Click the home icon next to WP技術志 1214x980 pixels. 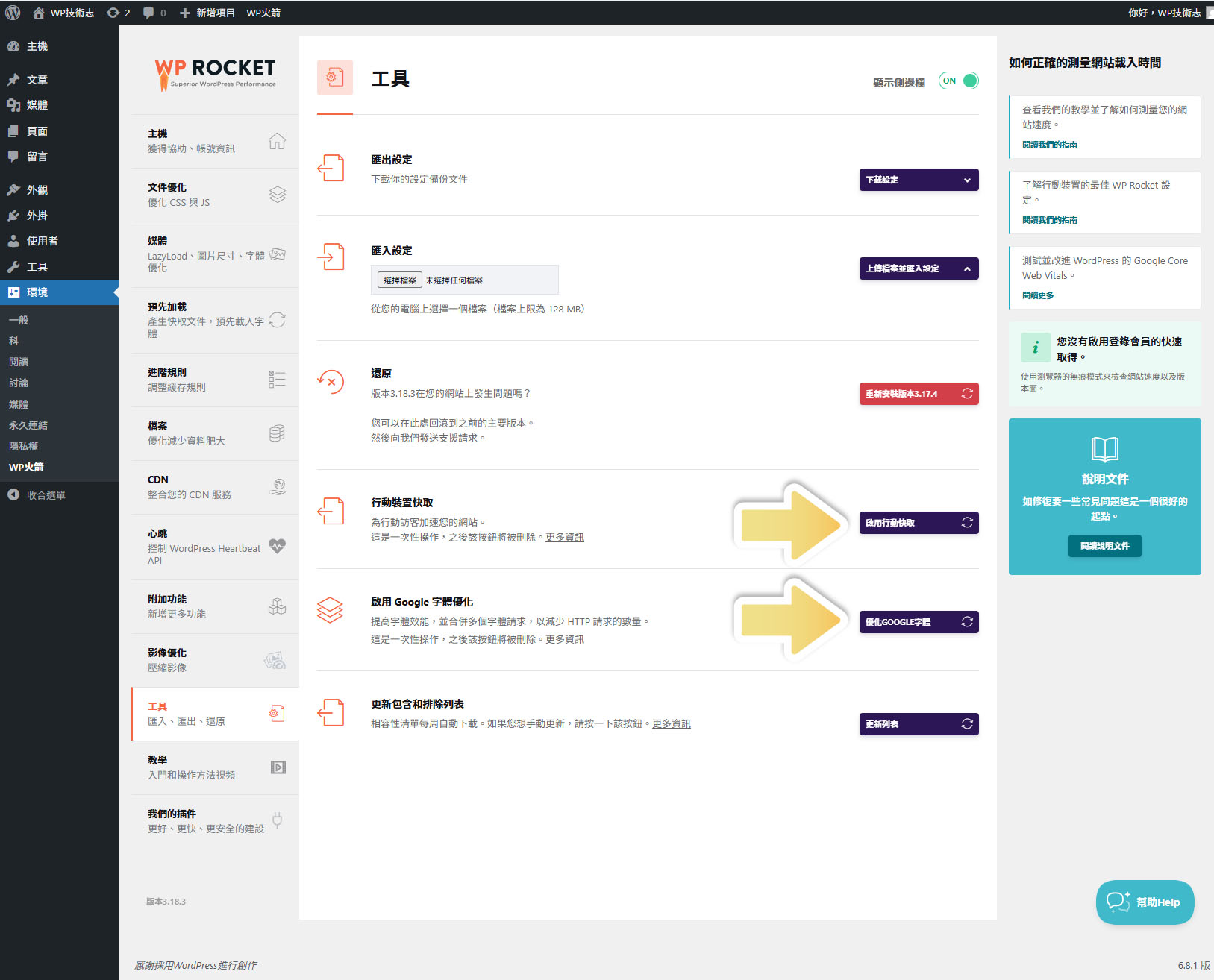(x=39, y=13)
